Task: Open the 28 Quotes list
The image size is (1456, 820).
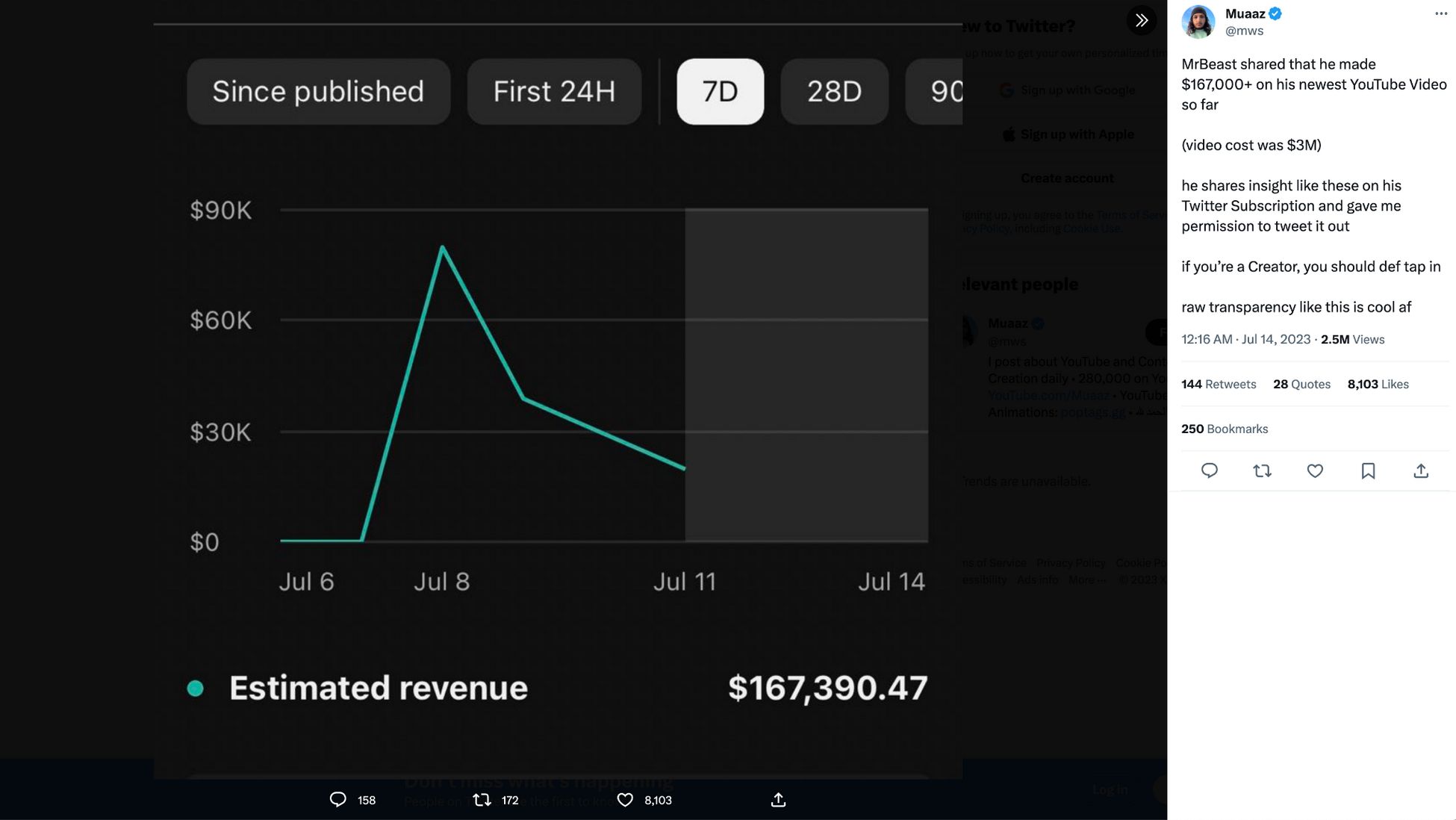Action: (1301, 384)
